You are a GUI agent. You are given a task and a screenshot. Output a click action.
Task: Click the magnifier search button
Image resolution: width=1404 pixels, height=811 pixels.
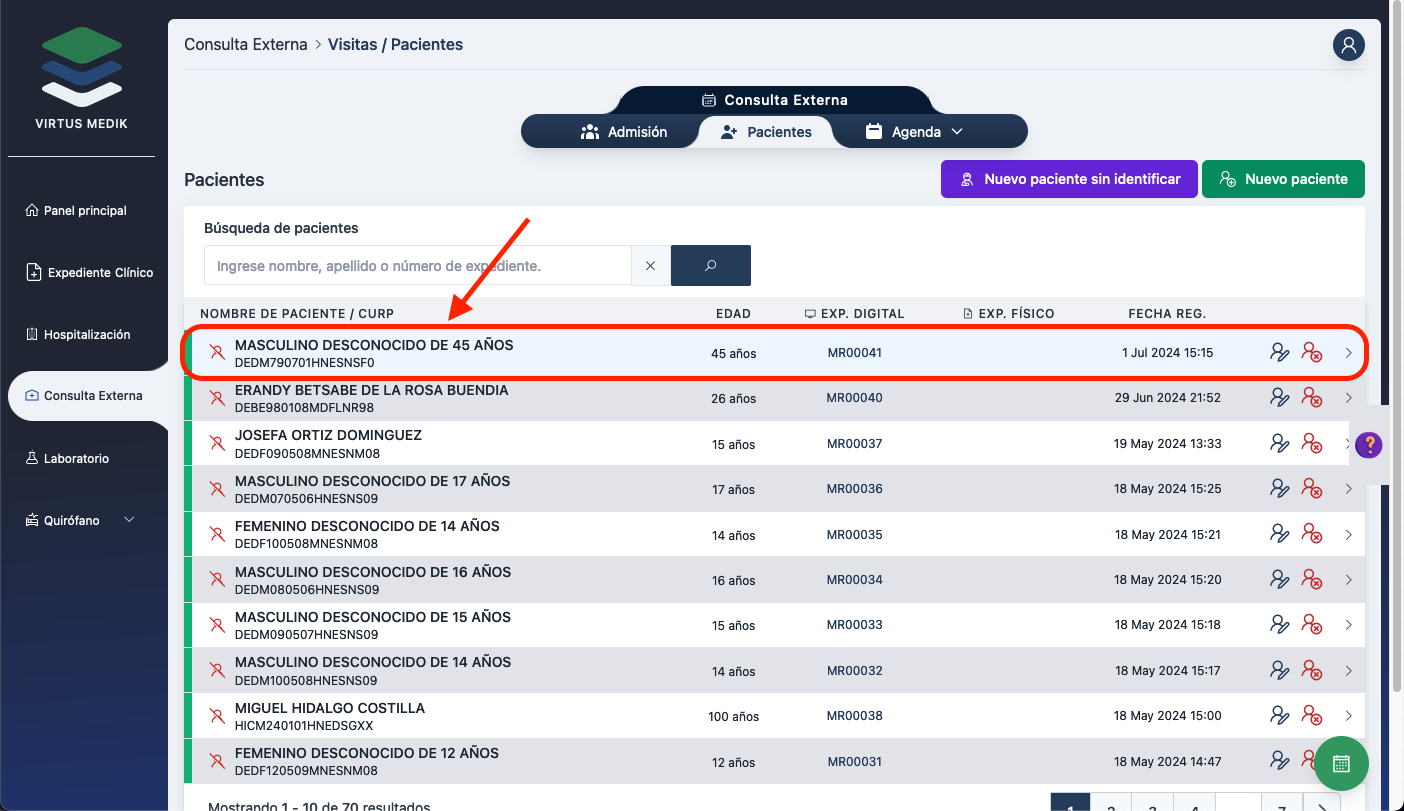[x=710, y=266]
